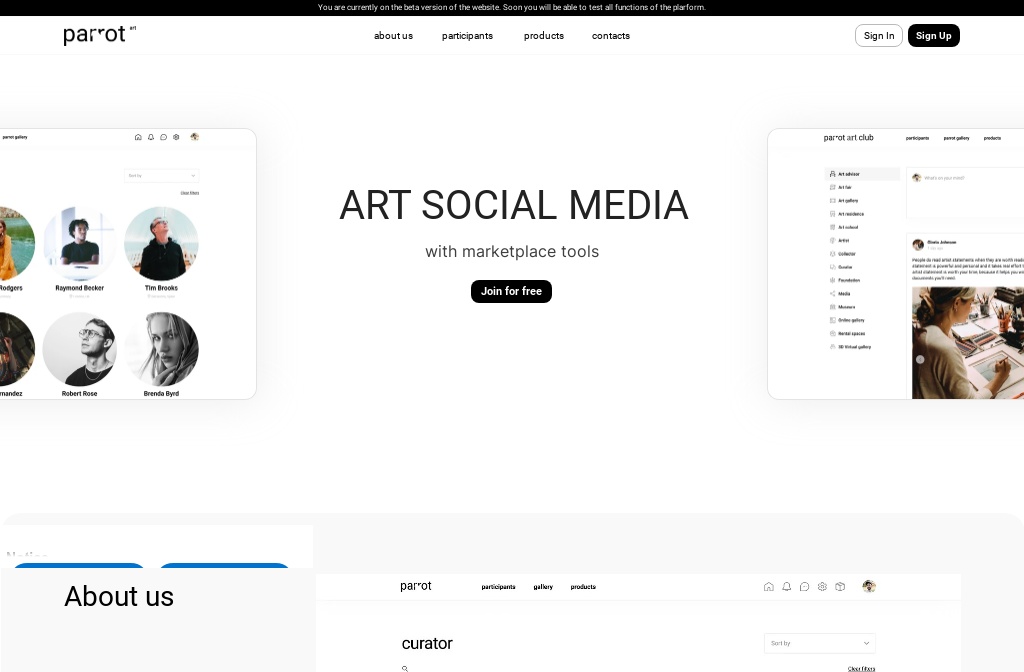The height and width of the screenshot is (672, 1024).
Task: Click the magnifier search icon below the curator heading
Action: [405, 668]
